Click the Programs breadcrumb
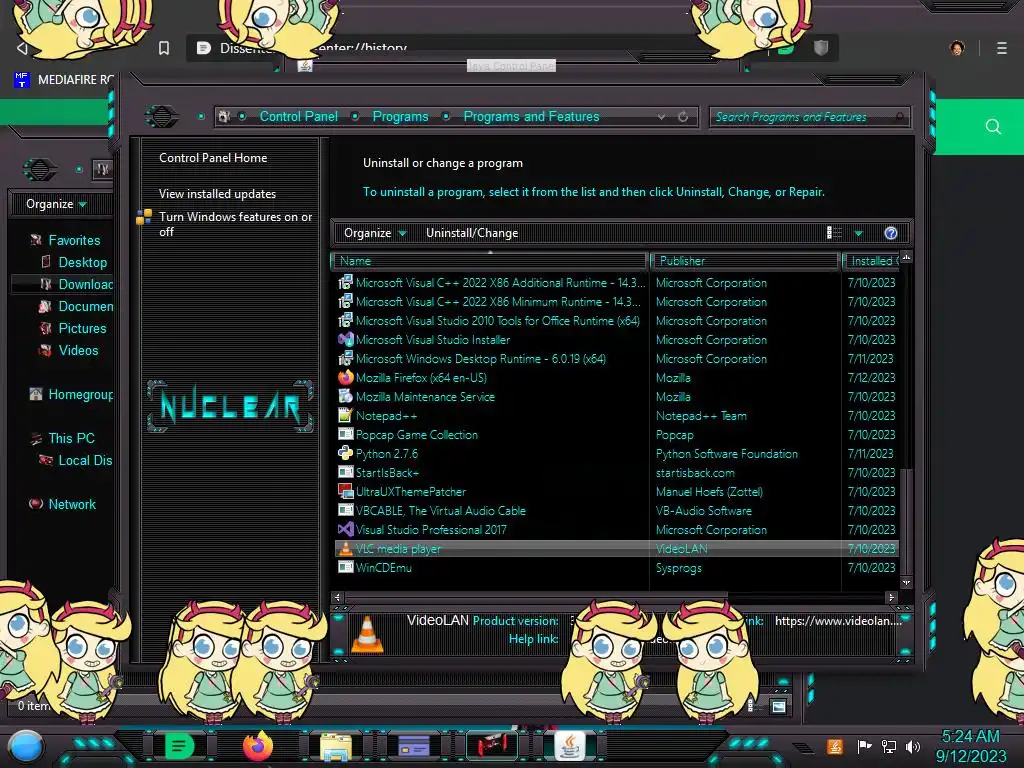Screen dimensions: 1024x768 (x=400, y=116)
